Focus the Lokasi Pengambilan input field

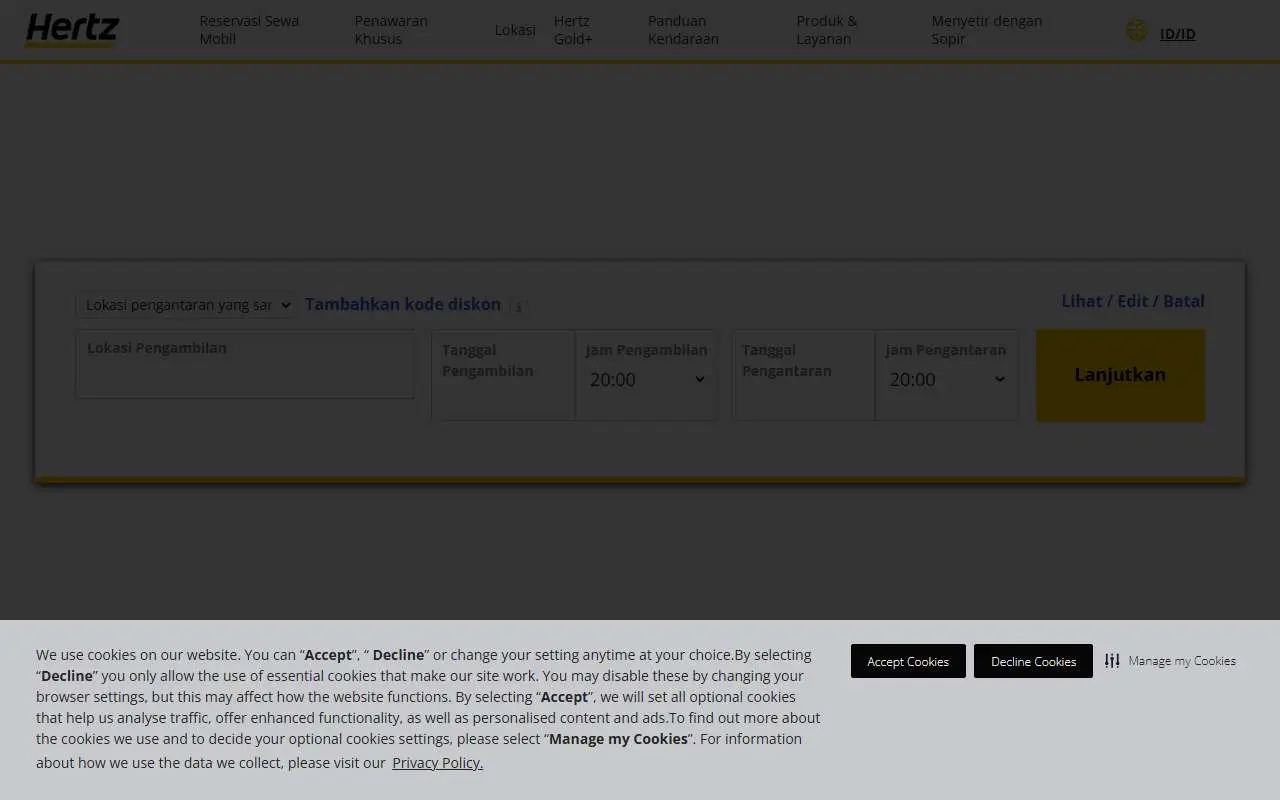coord(245,364)
